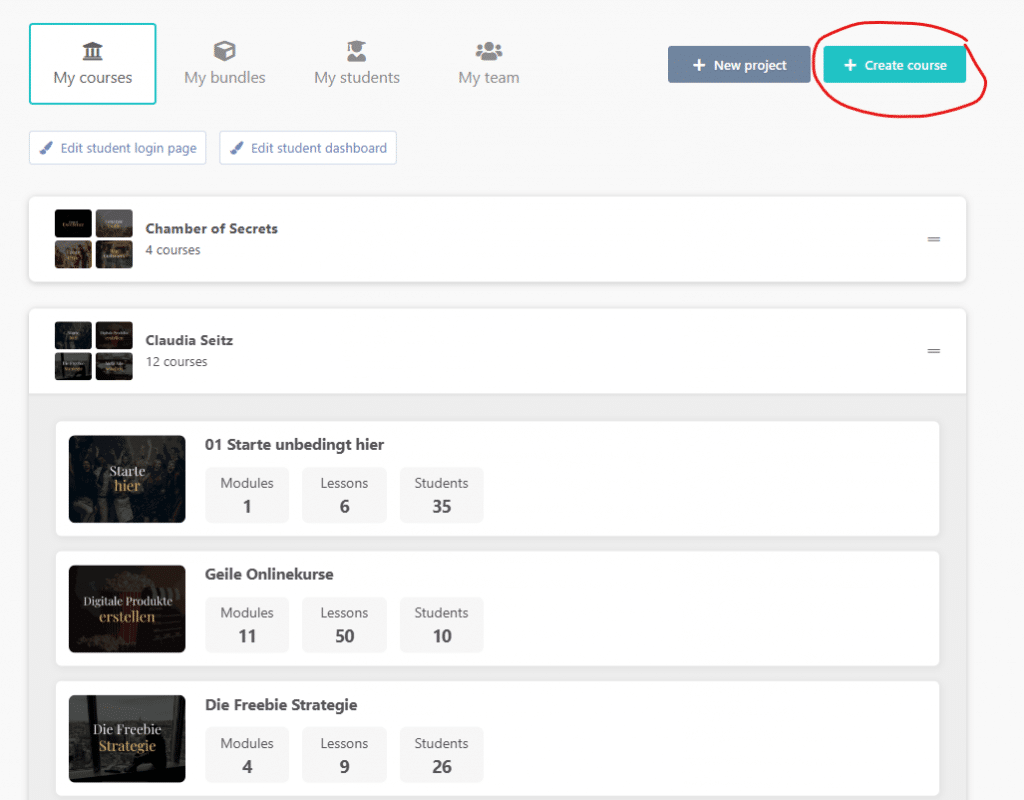
Task: Select the My courses bank icon
Action: click(x=92, y=49)
